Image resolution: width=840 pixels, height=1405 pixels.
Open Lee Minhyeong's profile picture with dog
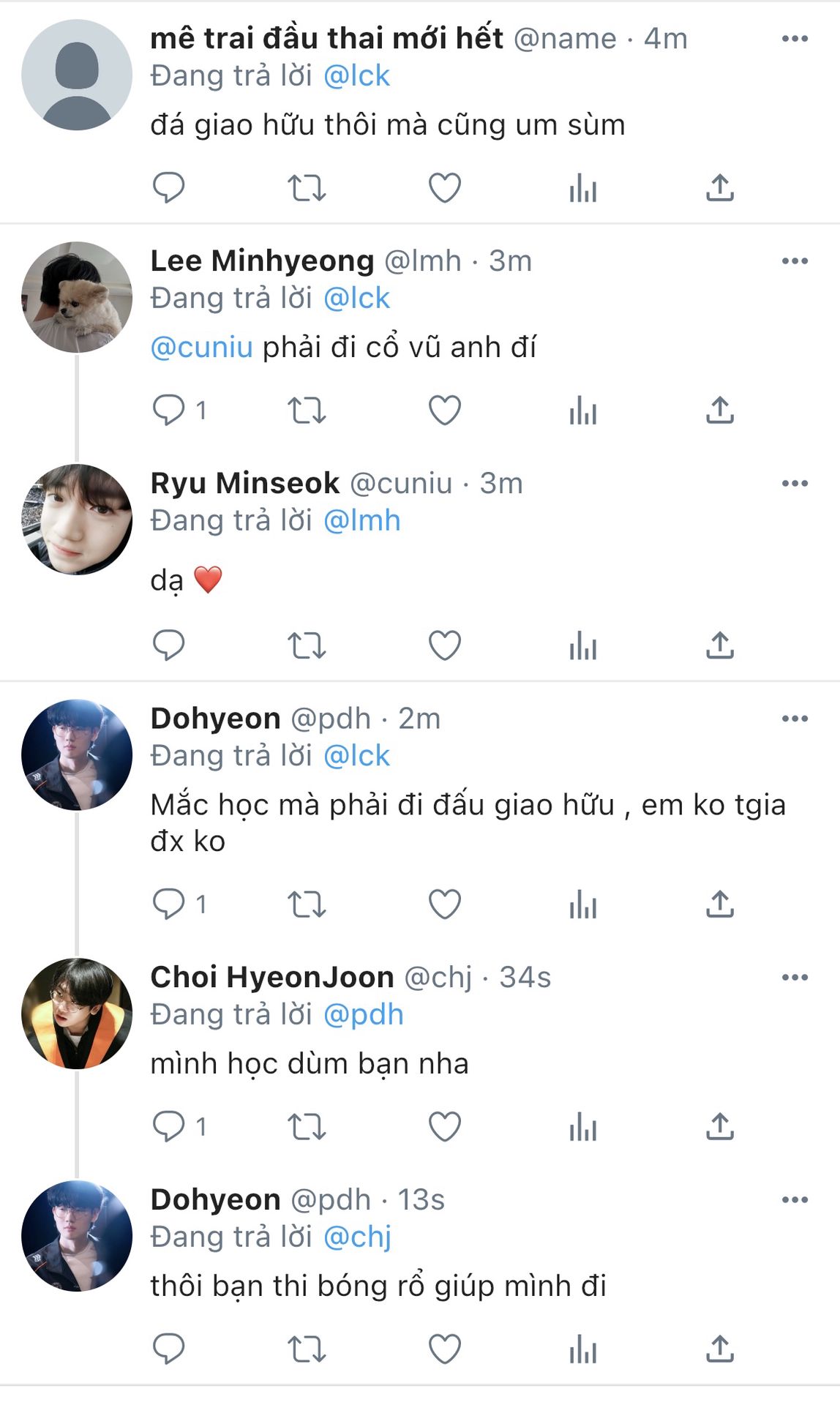pyautogui.click(x=77, y=297)
